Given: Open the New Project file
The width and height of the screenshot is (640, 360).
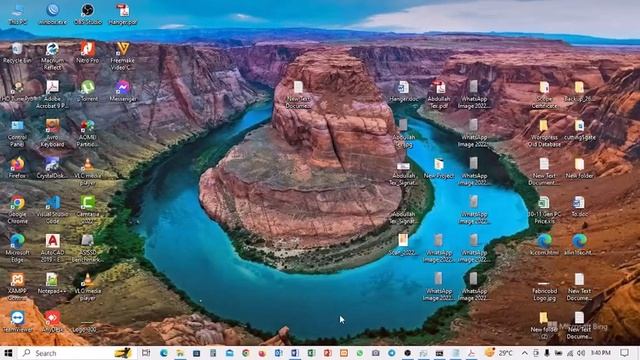Looking at the screenshot, I should (439, 168).
